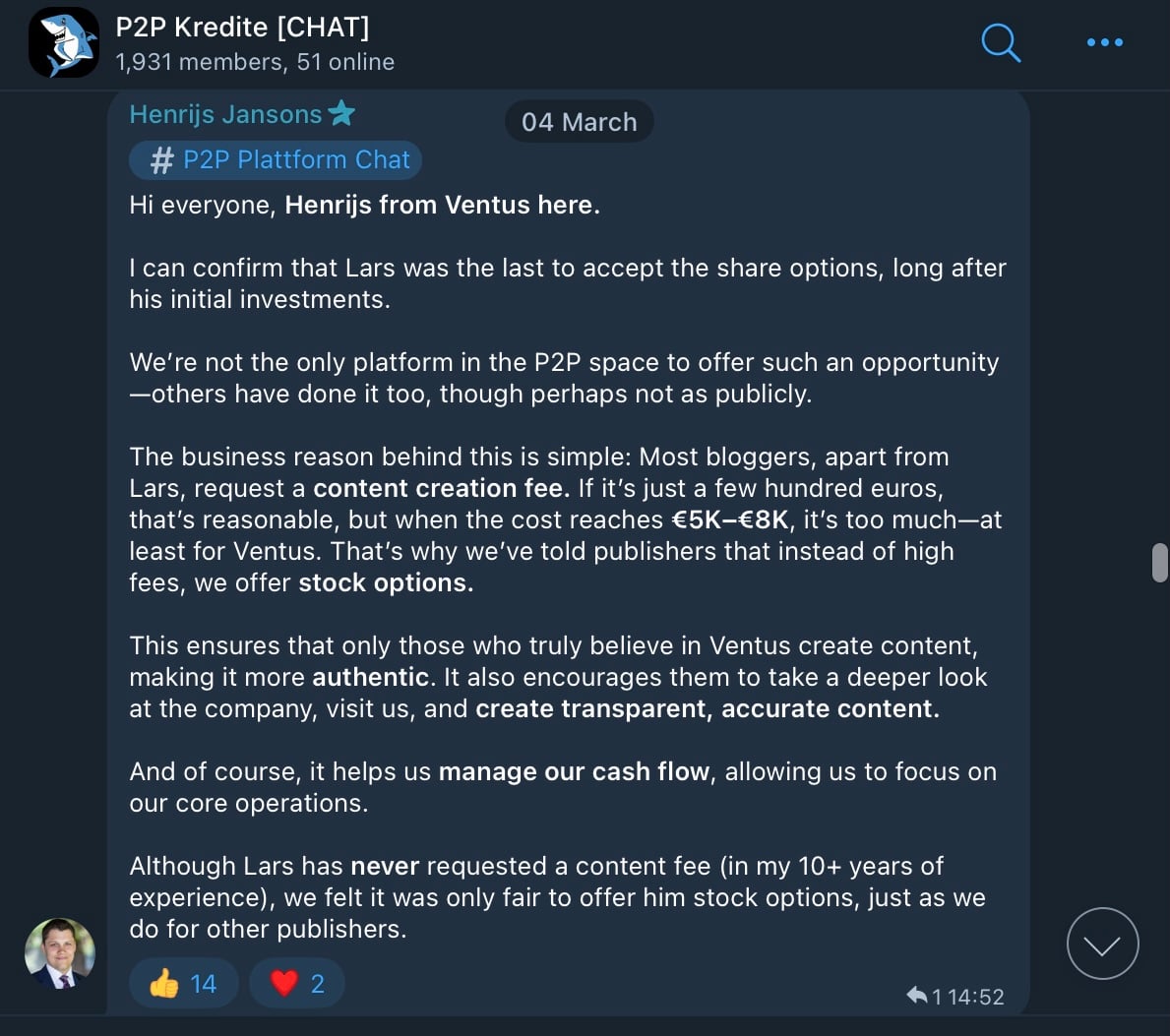Click the hashtag icon in the topic badge
This screenshot has width=1170, height=1036.
pyautogui.click(x=160, y=159)
